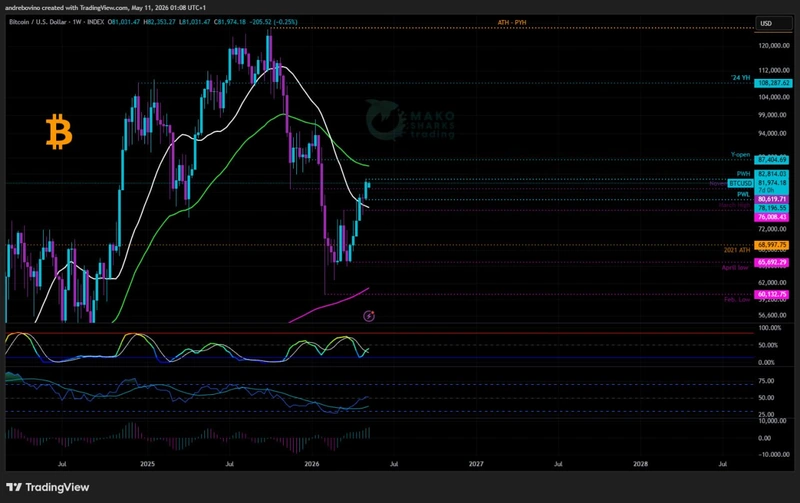Click the change value -205.52 (-0.25%)

pos(273,22)
